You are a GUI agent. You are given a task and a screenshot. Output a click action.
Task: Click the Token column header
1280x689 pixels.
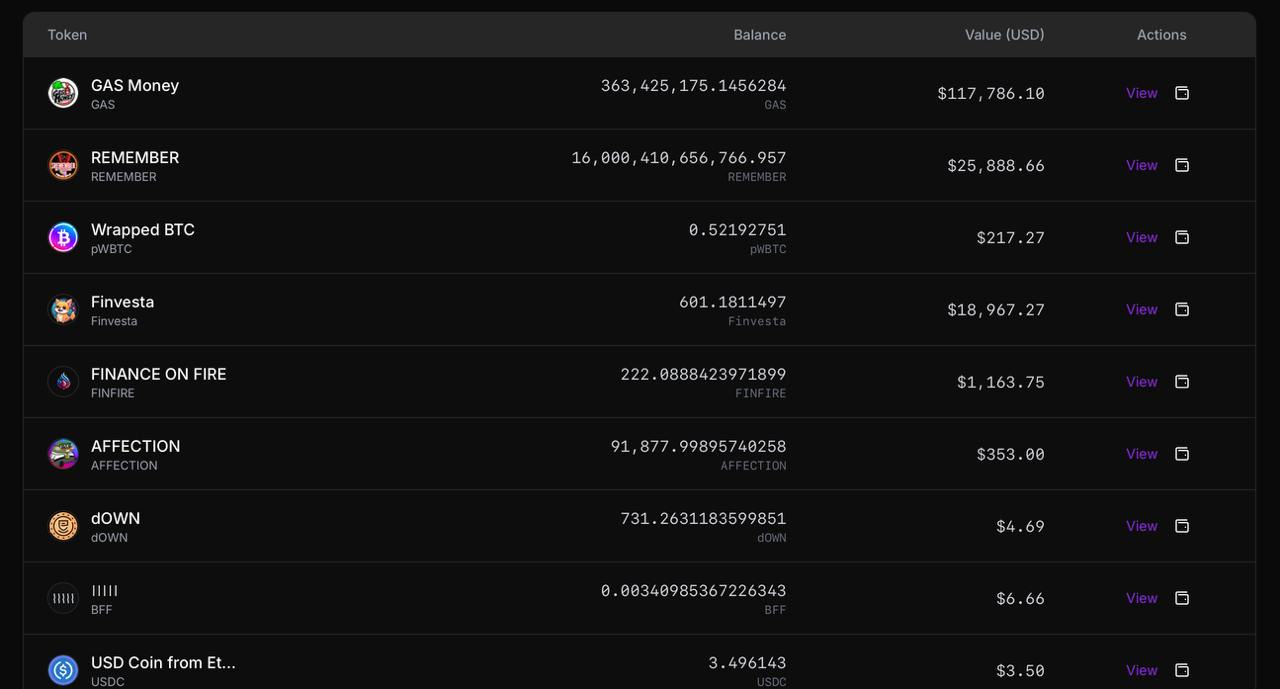click(x=67, y=35)
